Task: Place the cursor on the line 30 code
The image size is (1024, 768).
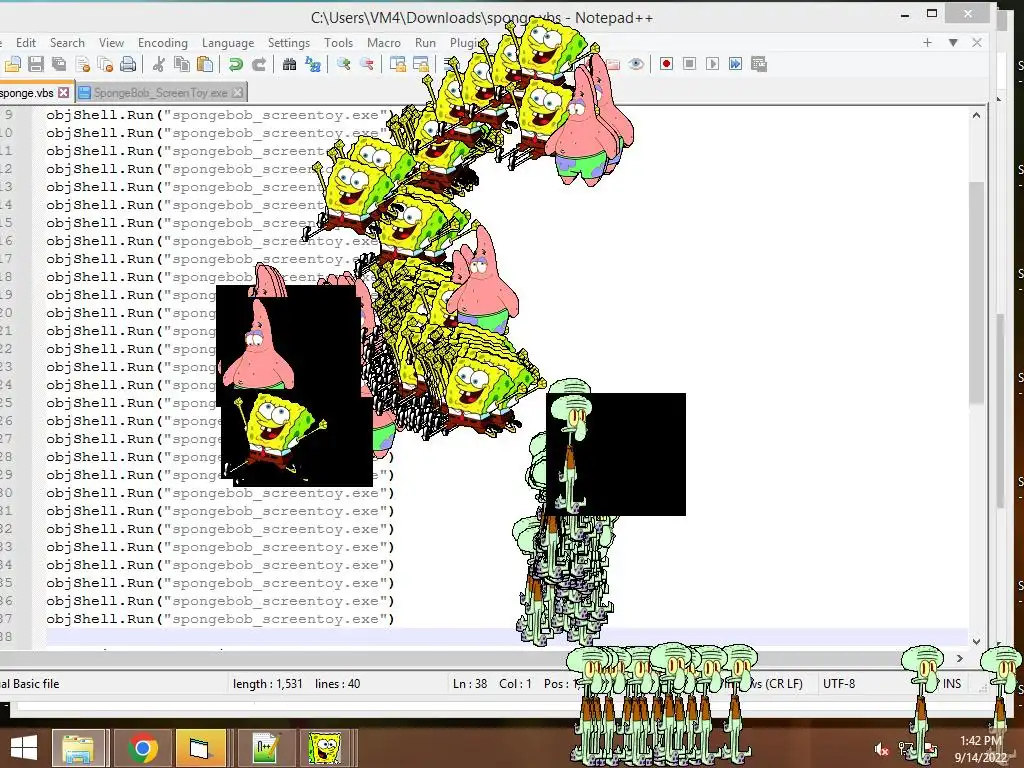Action: (220, 493)
